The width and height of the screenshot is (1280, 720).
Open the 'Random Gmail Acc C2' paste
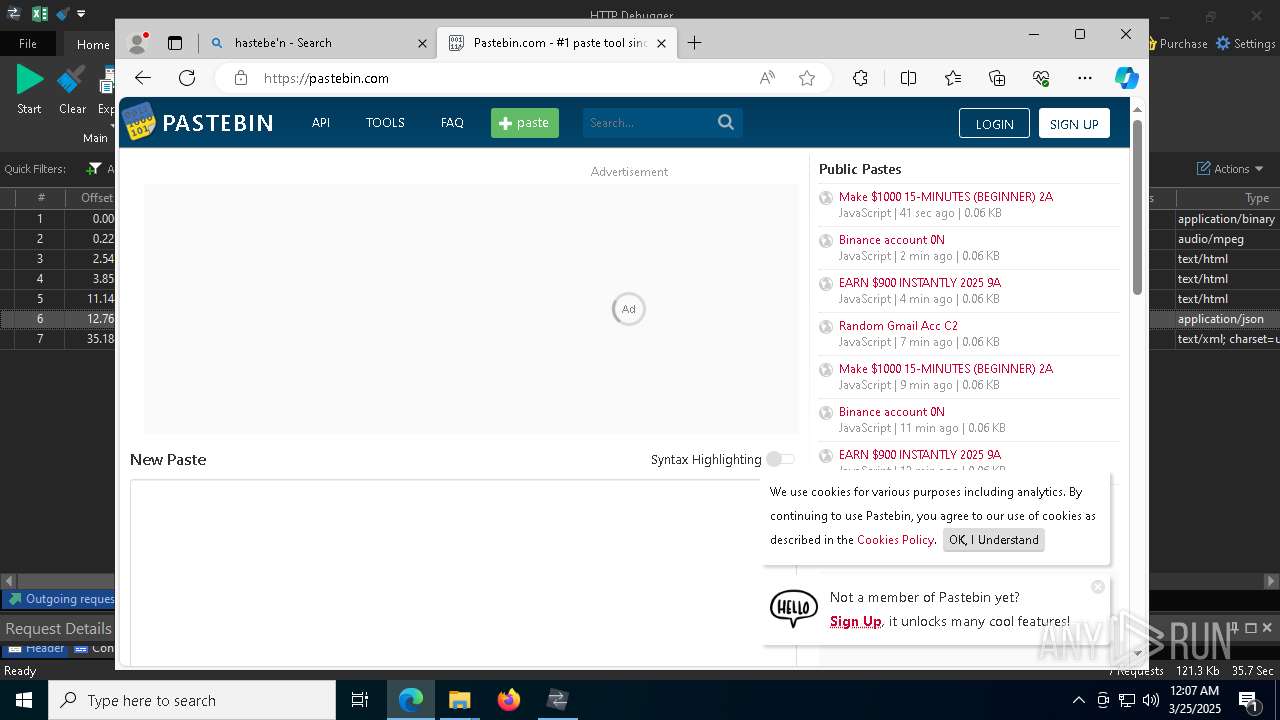point(898,326)
